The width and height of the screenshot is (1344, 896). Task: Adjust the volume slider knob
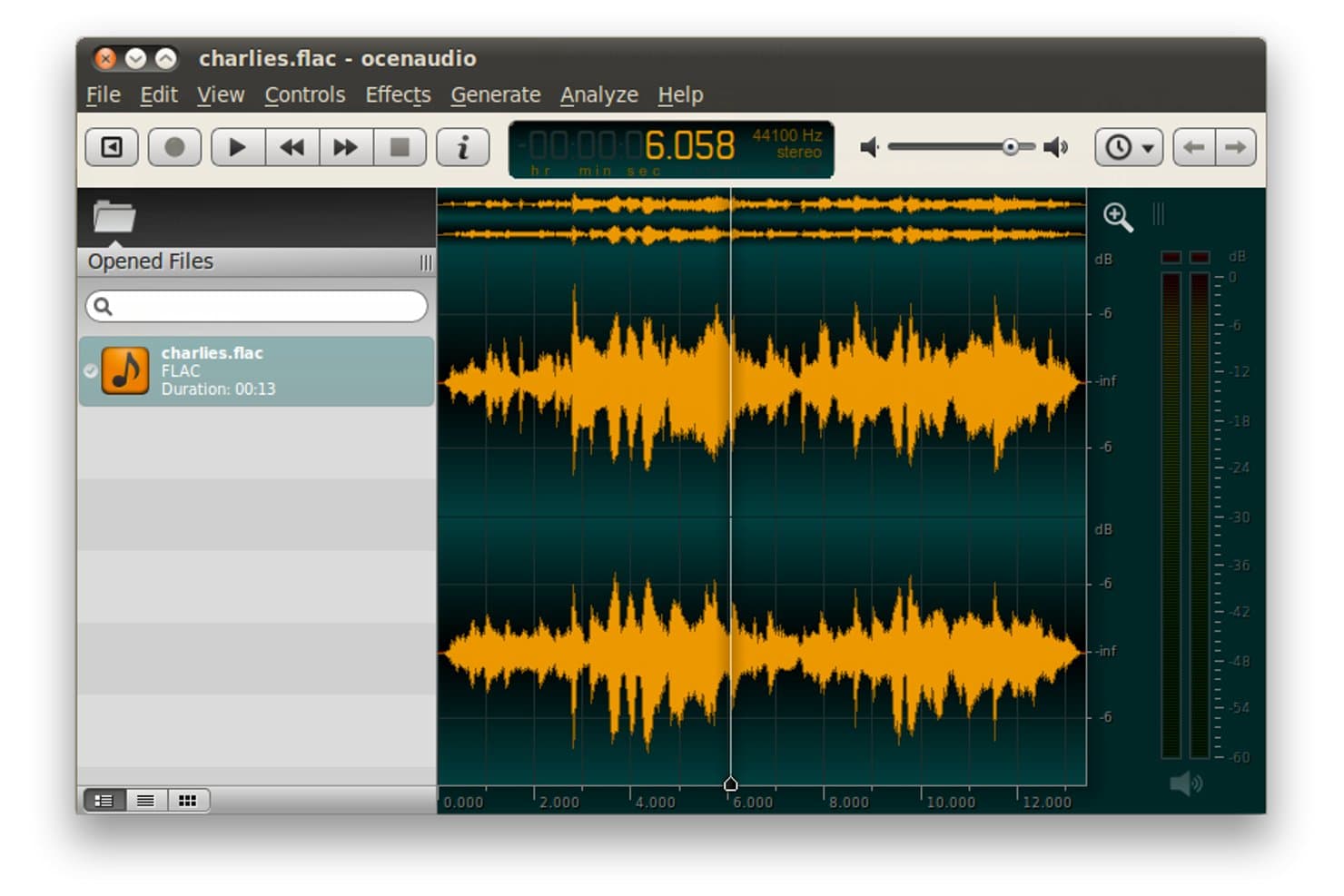point(1010,147)
